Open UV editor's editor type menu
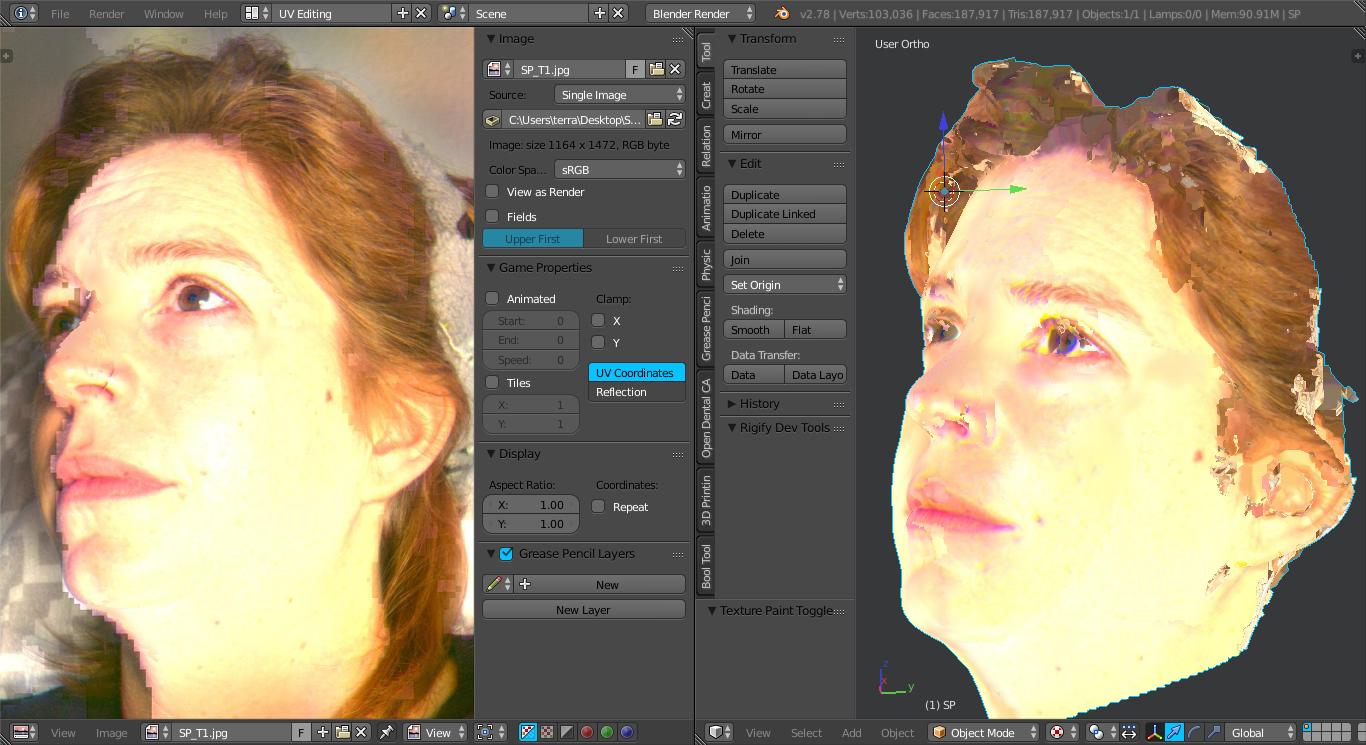Screen dimensions: 1366x745 (x=25, y=732)
